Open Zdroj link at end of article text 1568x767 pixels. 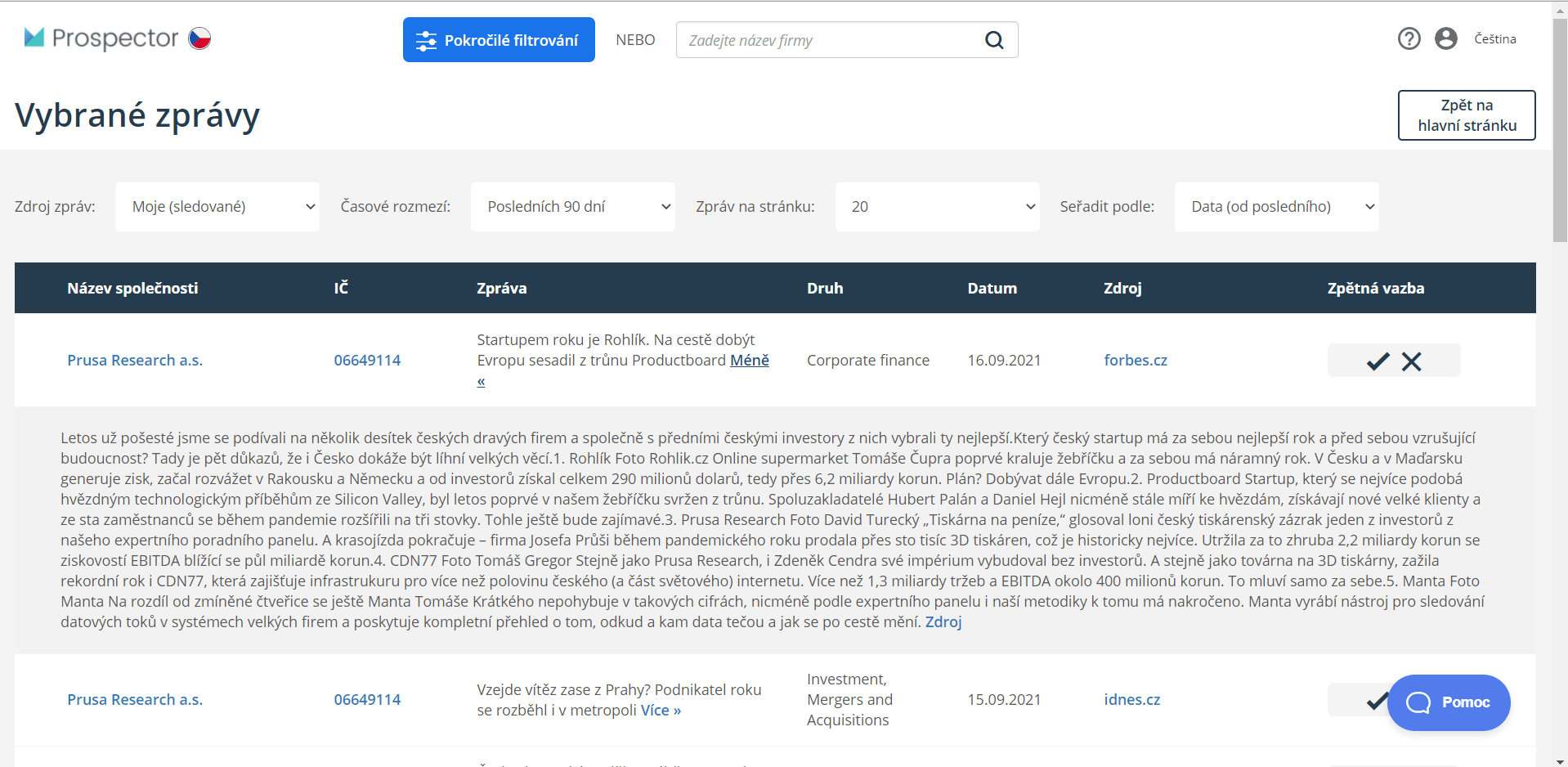click(x=943, y=621)
